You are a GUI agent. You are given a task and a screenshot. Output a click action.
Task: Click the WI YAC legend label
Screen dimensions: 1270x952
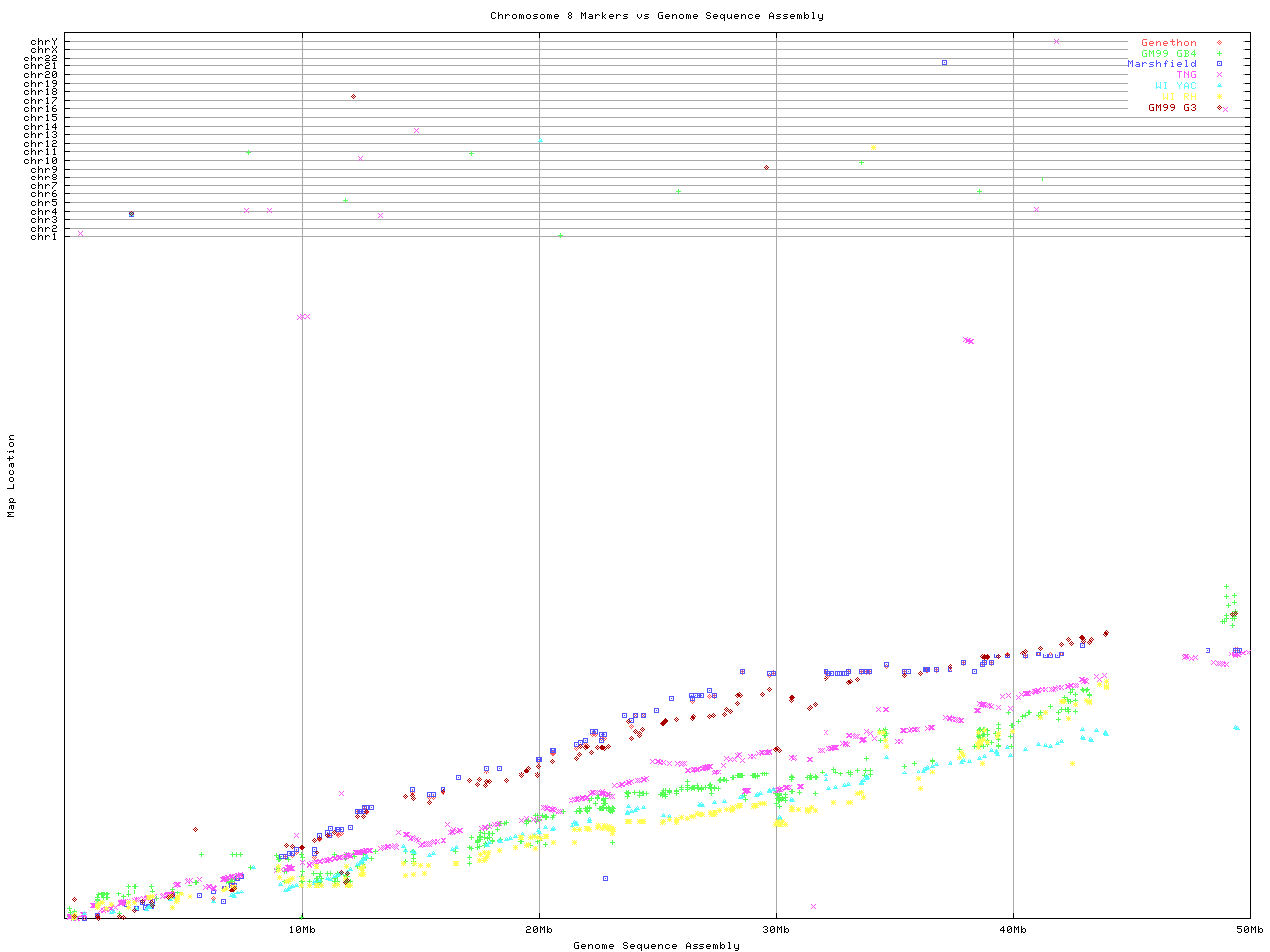point(1175,86)
